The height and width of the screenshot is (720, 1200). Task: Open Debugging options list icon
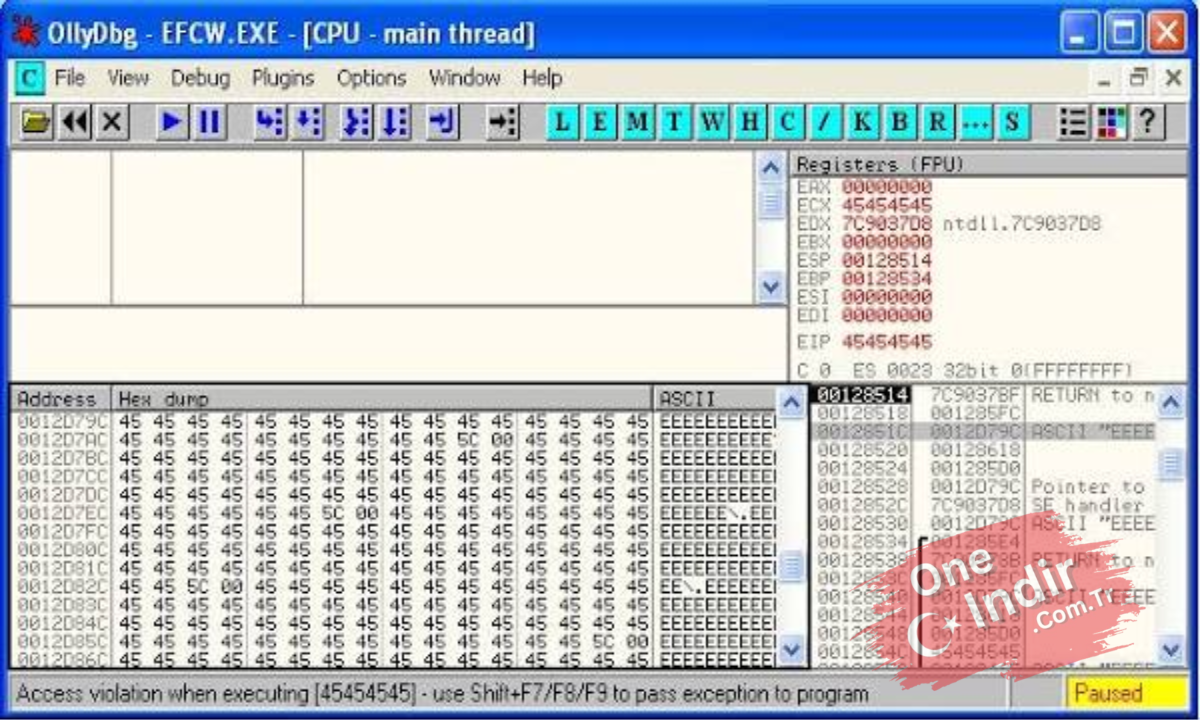[1073, 122]
